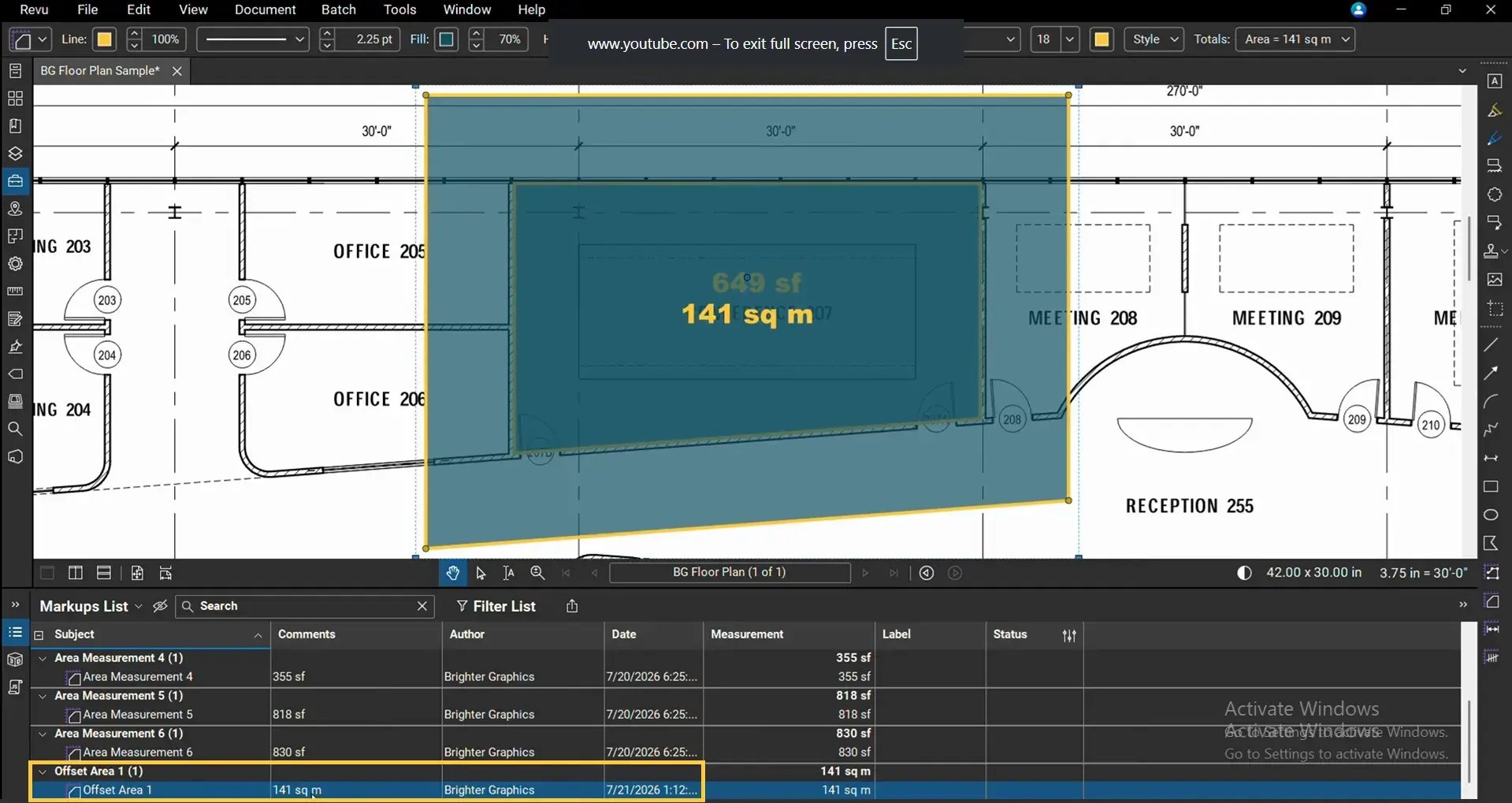Select the Callout tool
Viewport: 1512px width, 803px height.
(1494, 222)
